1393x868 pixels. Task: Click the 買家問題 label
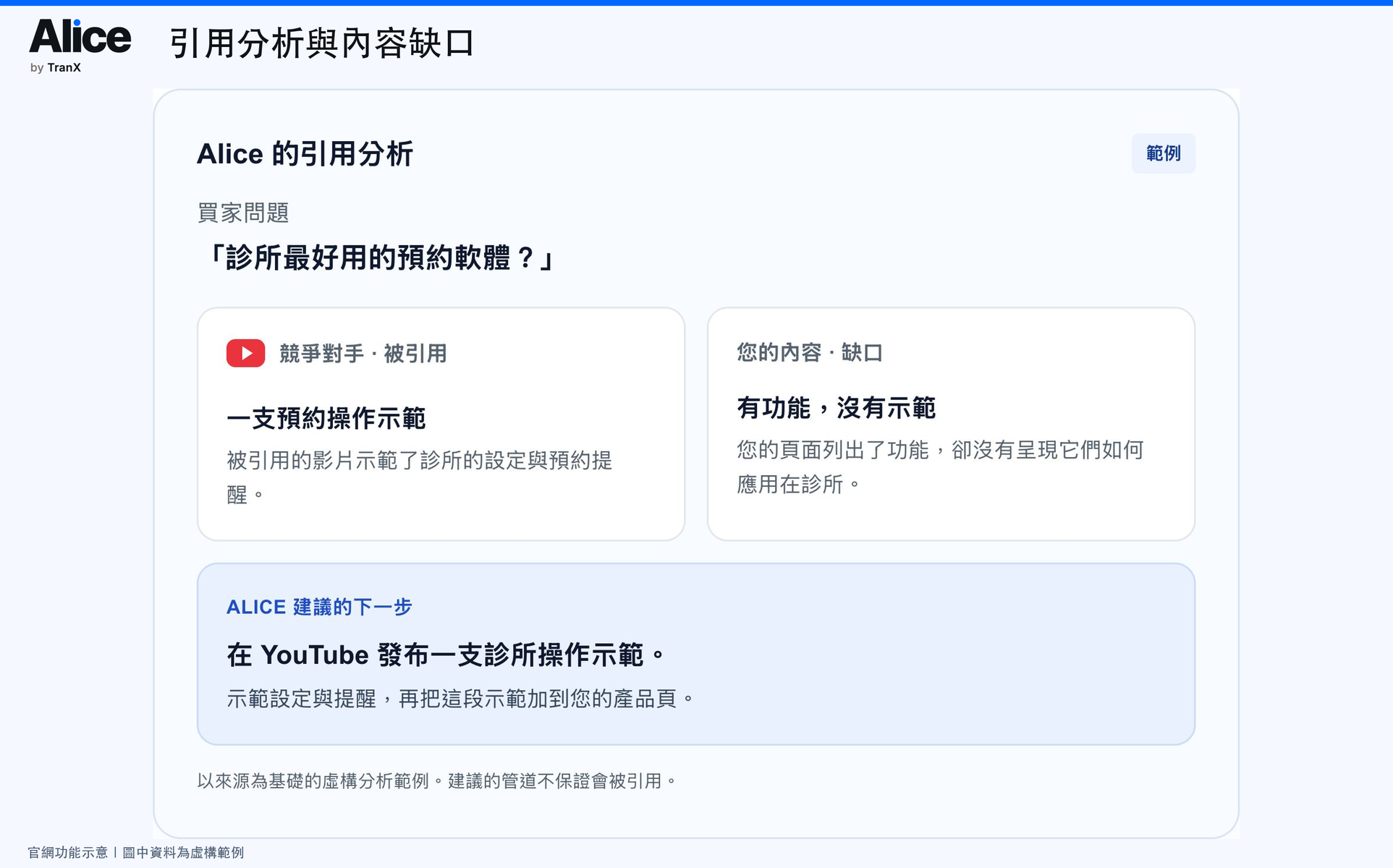coord(243,213)
